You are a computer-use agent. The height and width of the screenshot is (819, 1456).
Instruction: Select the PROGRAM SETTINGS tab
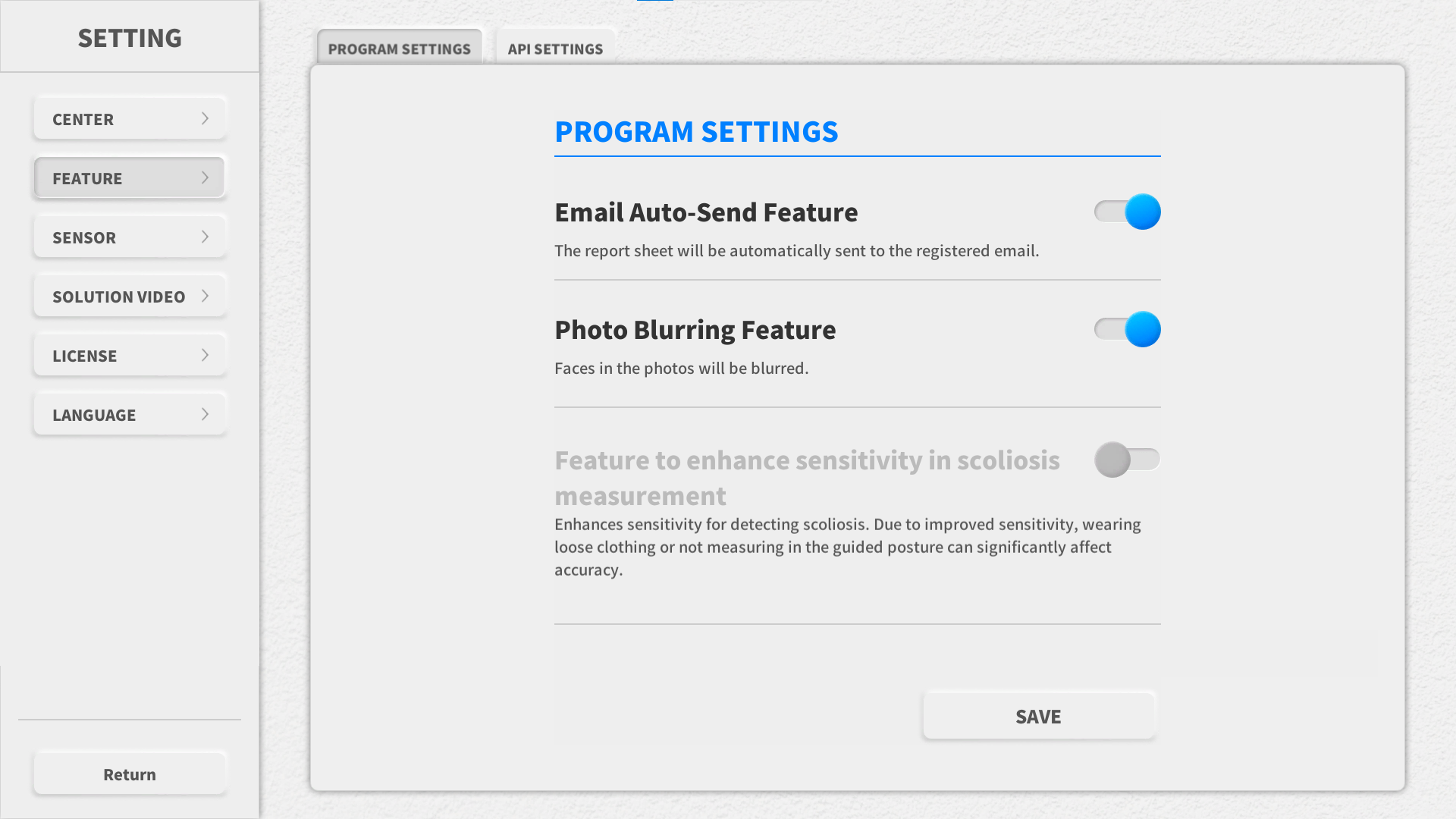pyautogui.click(x=400, y=48)
